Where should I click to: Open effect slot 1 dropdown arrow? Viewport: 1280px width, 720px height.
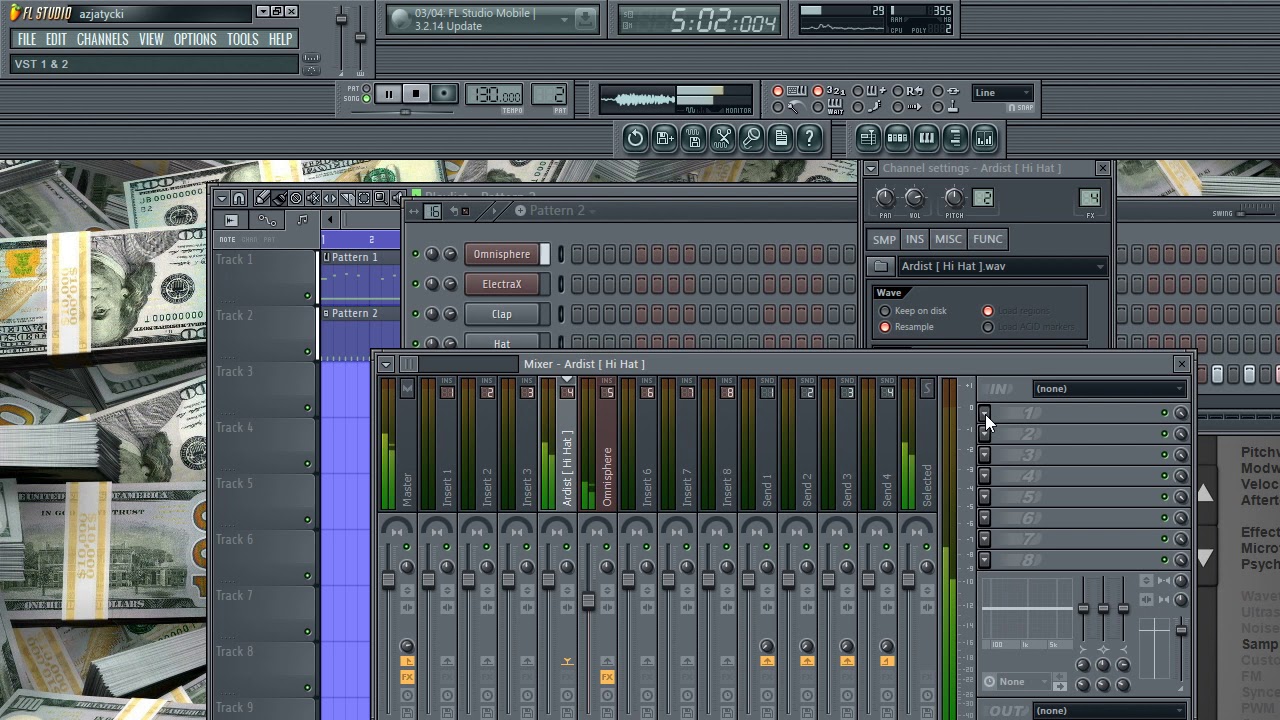coord(984,413)
